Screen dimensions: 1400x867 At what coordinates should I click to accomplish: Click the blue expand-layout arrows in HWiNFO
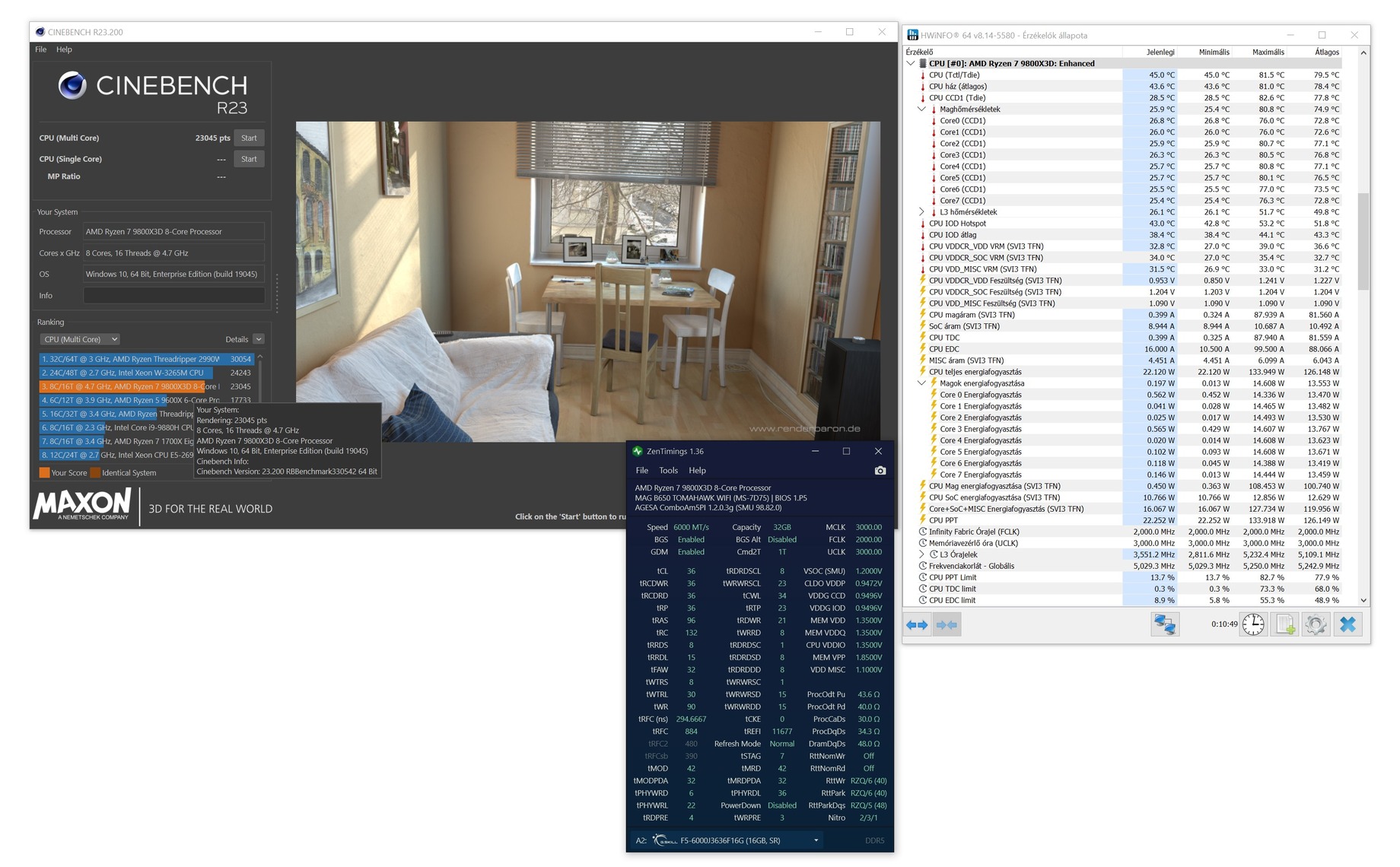(x=917, y=625)
